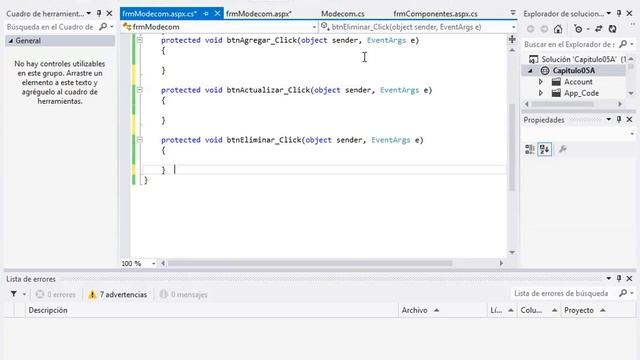Click the editor horizontal scrollbar thumb
Image resolution: width=640 pixels, height=360 pixels.
click(x=310, y=263)
